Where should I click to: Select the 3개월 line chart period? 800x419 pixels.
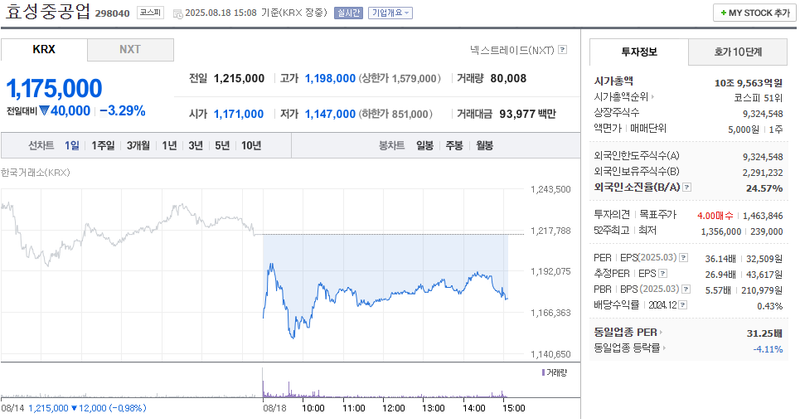(x=138, y=145)
